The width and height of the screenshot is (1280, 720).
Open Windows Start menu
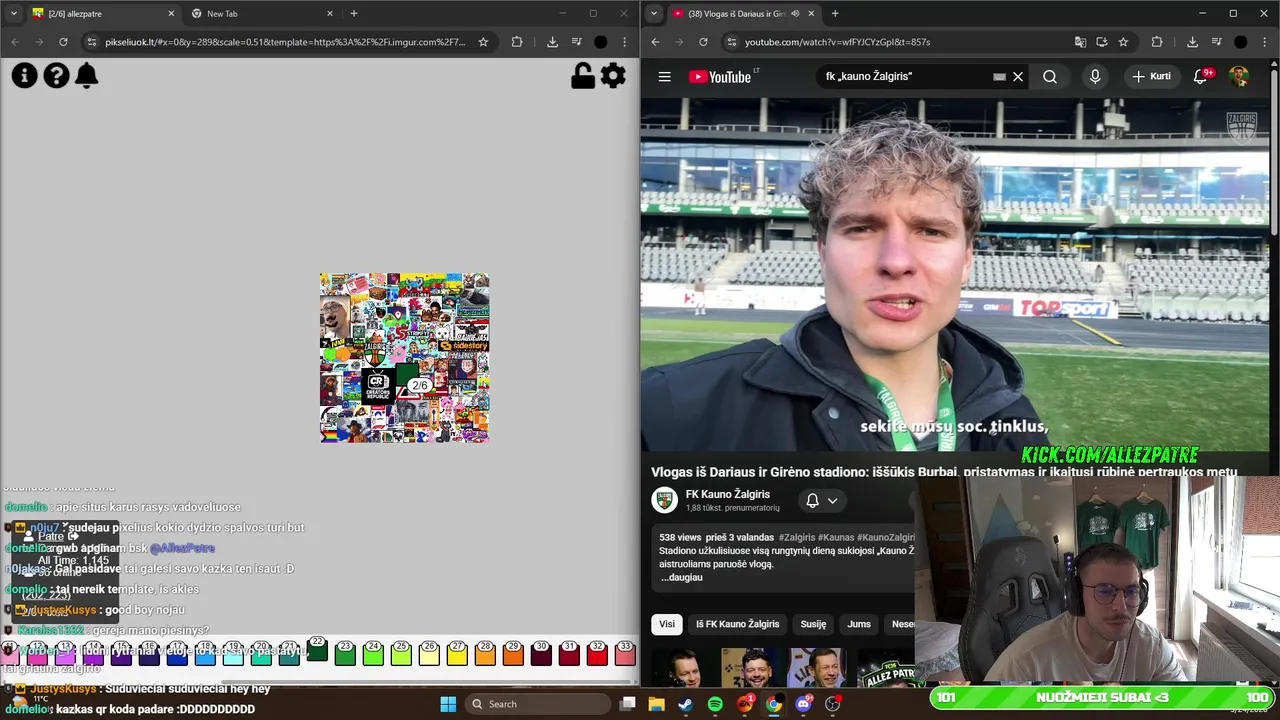(x=448, y=704)
